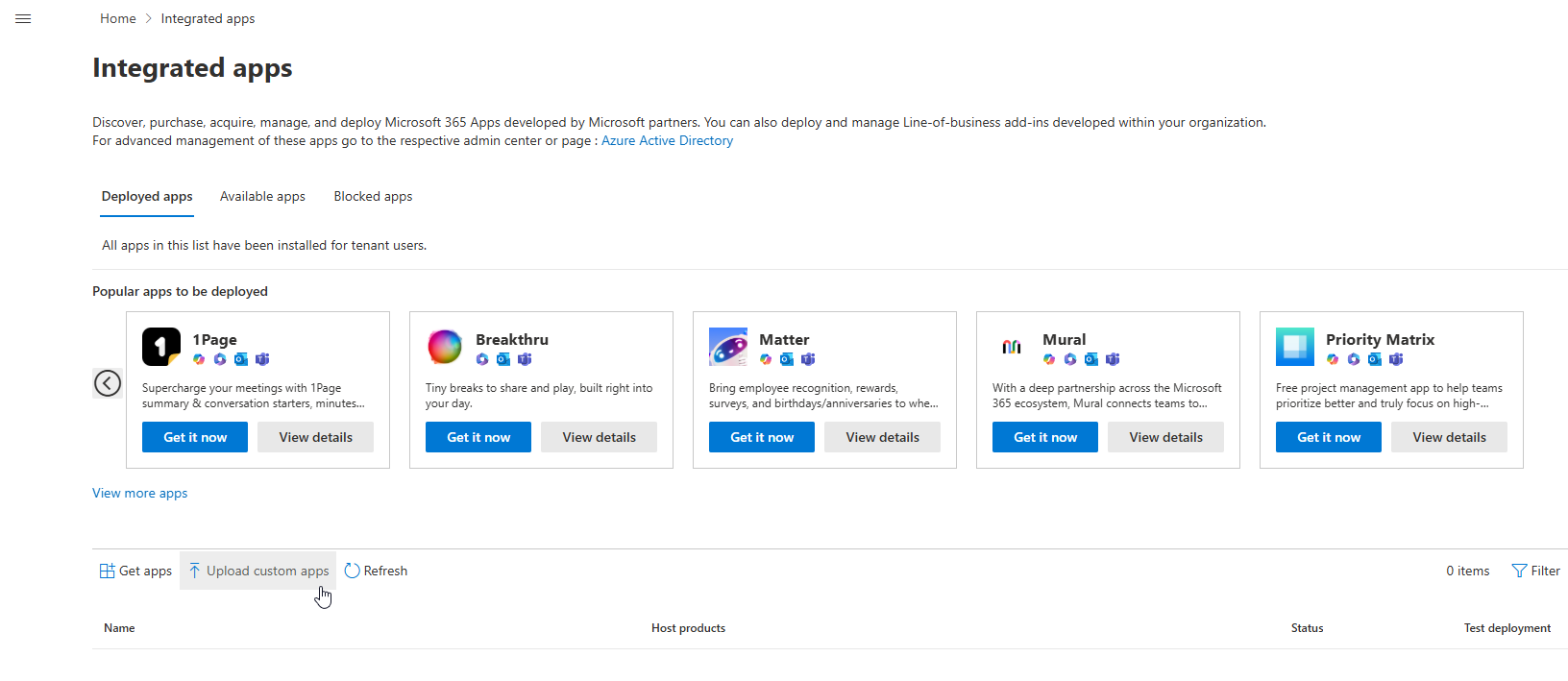
Task: Click Get it now for Mural
Action: 1045,437
